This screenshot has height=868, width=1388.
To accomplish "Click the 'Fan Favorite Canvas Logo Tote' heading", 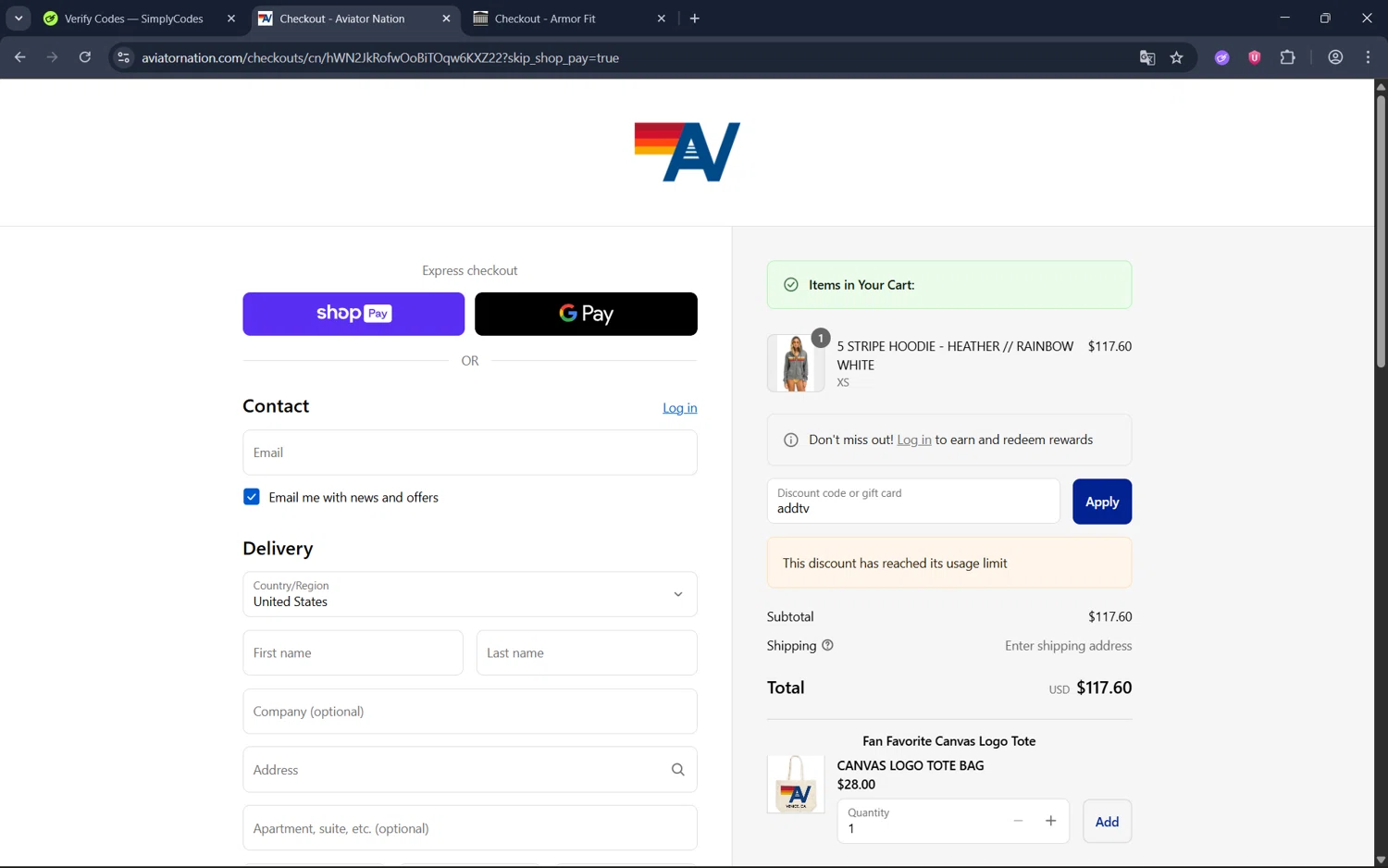I will coord(949,741).
